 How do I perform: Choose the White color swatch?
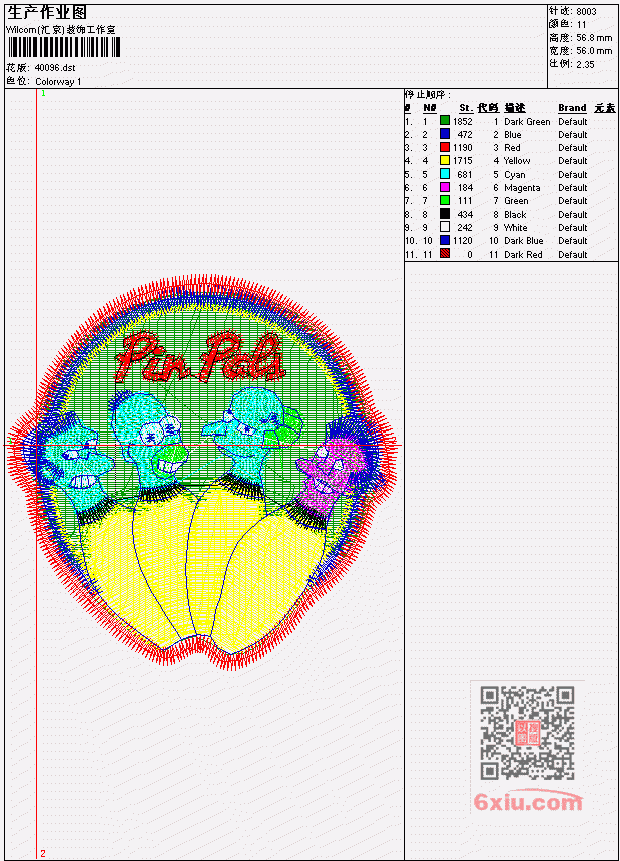[x=445, y=227]
